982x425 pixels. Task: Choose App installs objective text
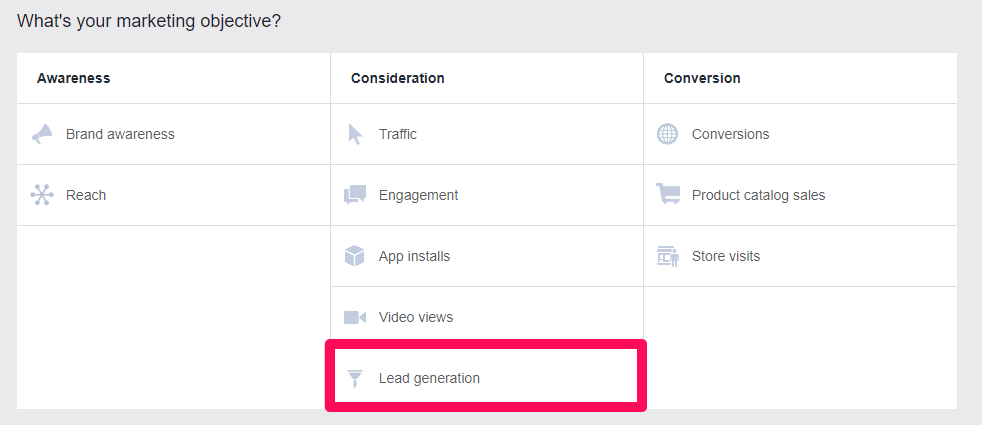415,256
